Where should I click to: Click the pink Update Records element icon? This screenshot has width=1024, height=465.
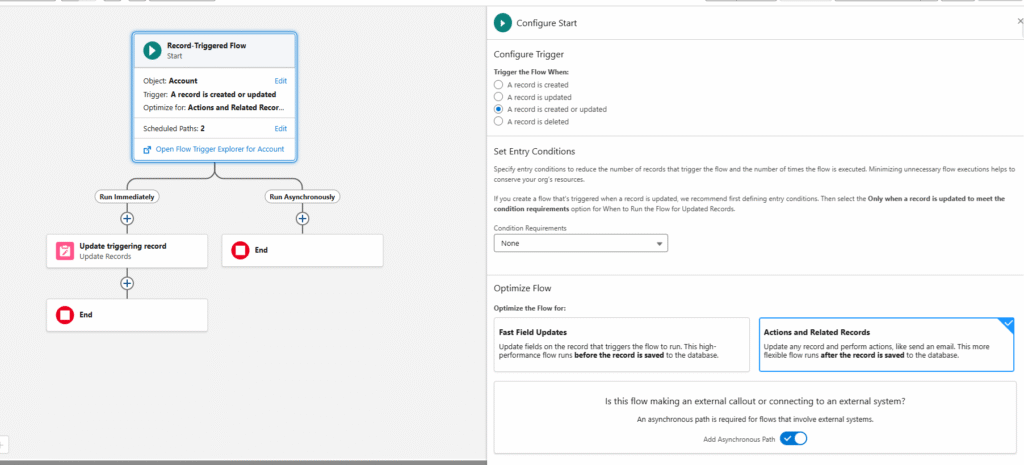coord(64,251)
